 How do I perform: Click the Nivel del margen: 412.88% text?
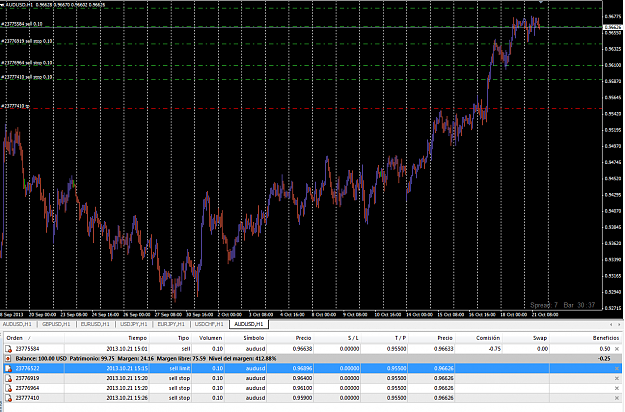tap(242, 359)
